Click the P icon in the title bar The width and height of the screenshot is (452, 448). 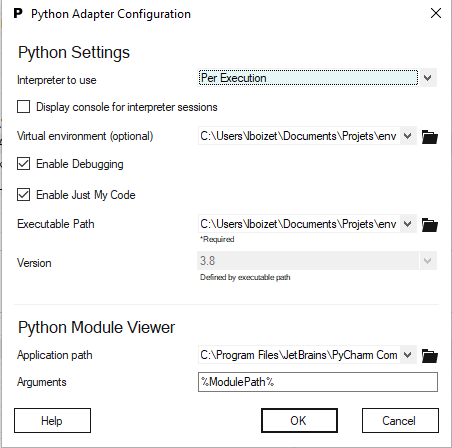point(18,14)
